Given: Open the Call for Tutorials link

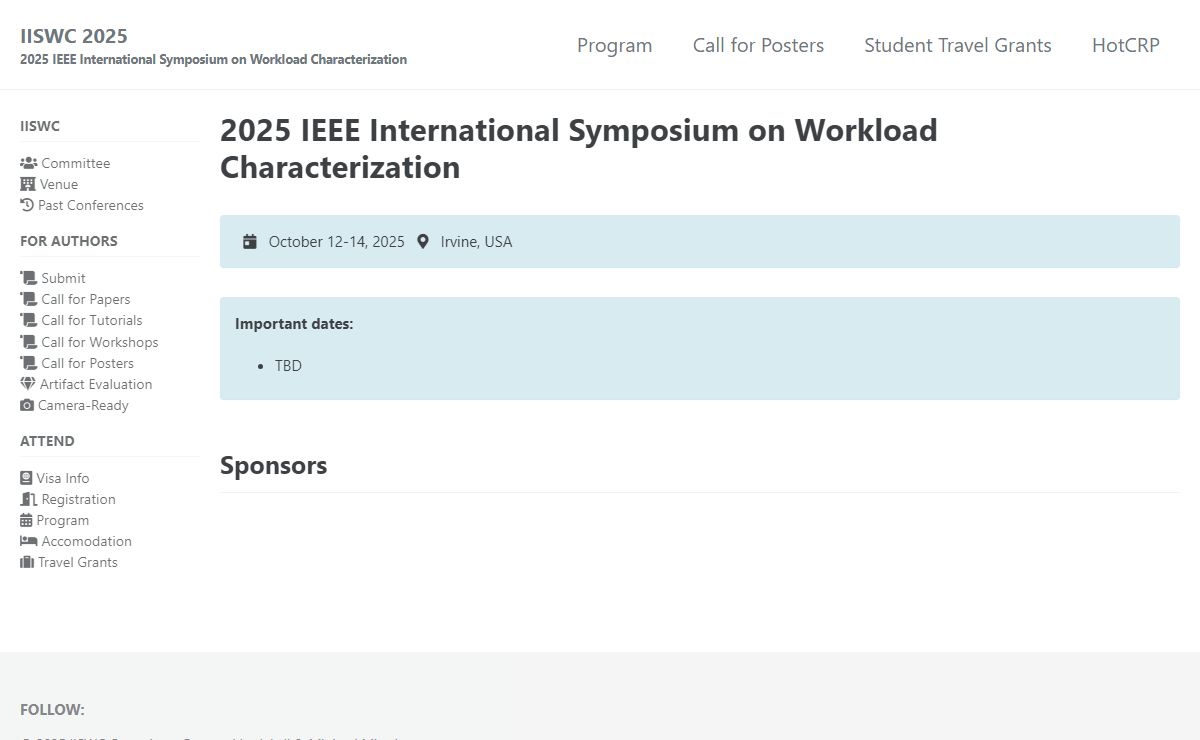Looking at the screenshot, I should pos(91,320).
